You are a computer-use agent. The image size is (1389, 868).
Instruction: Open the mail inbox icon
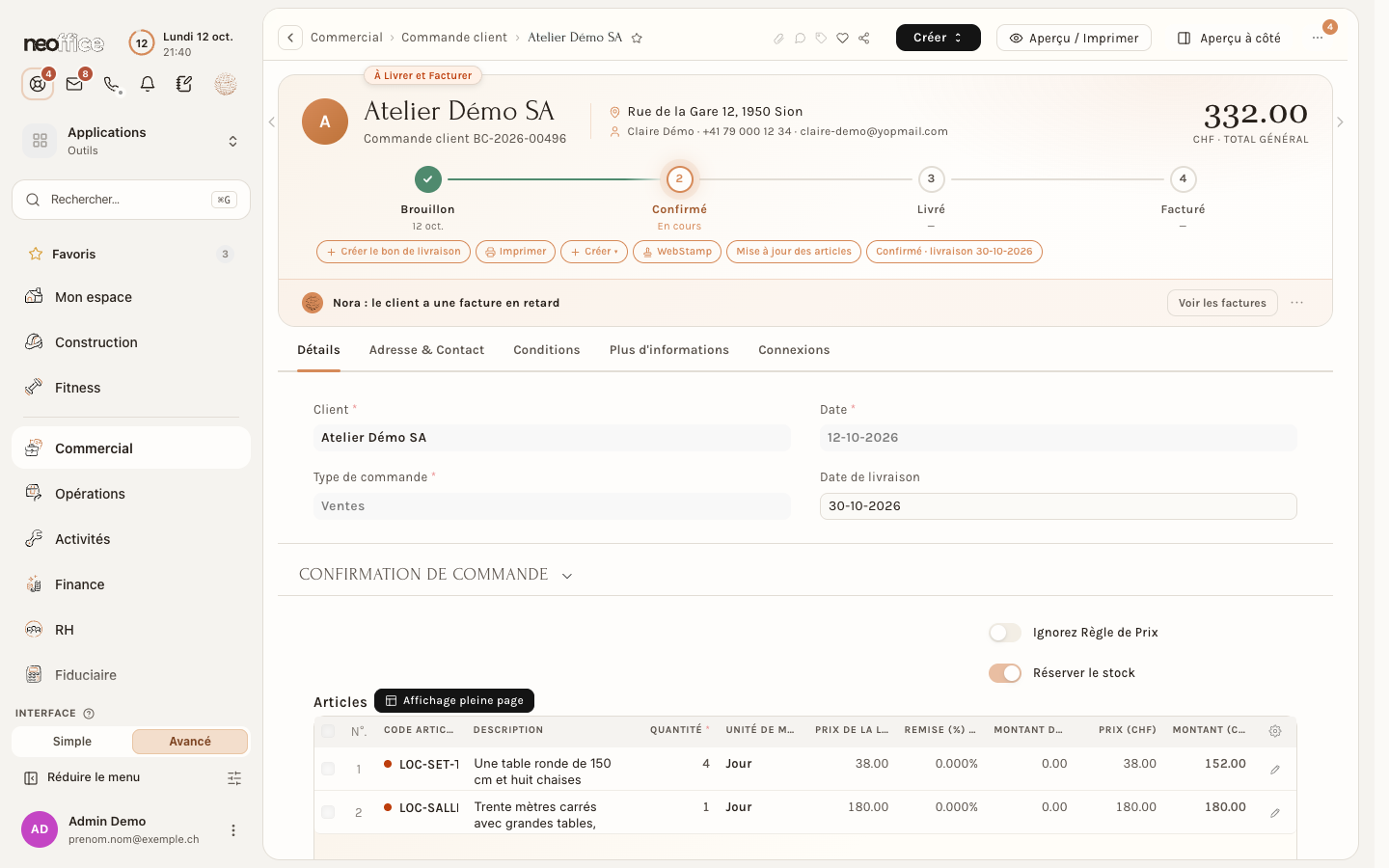click(74, 84)
